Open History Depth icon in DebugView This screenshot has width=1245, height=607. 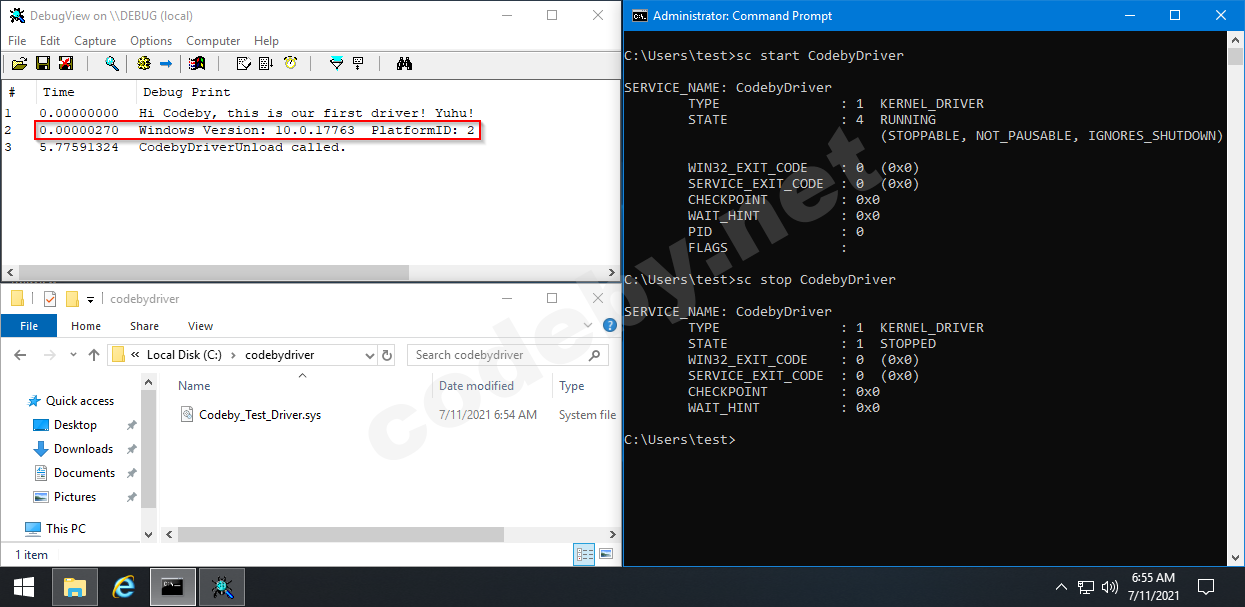click(358, 63)
